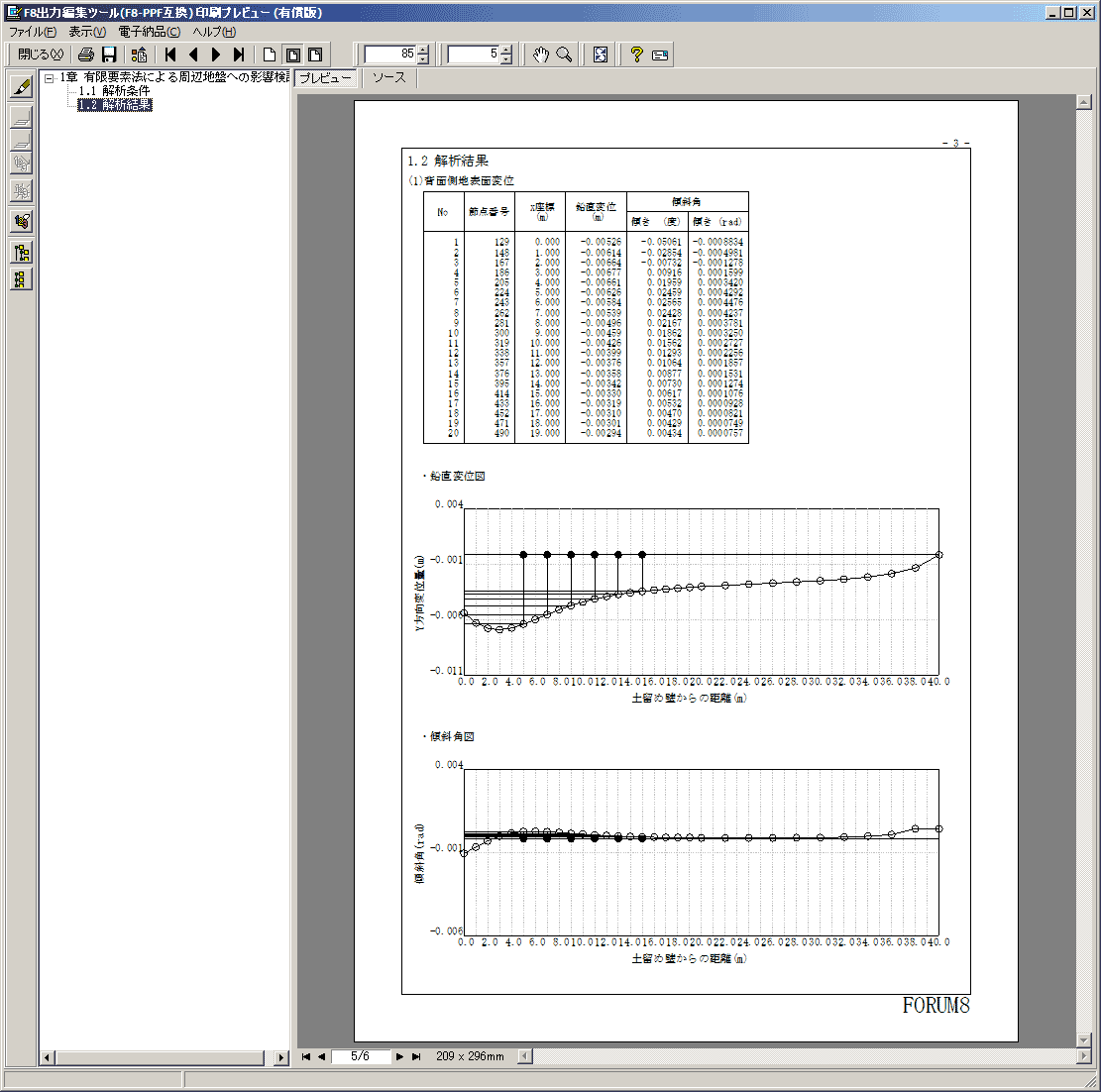Toggle the third page layout button
The height and width of the screenshot is (1092, 1101).
click(315, 55)
